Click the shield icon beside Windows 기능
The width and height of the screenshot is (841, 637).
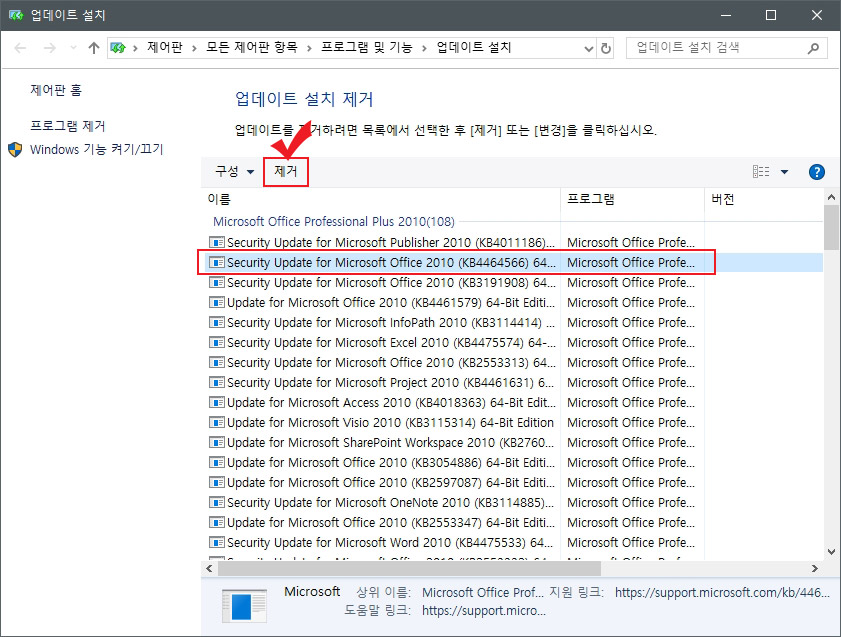(x=15, y=150)
